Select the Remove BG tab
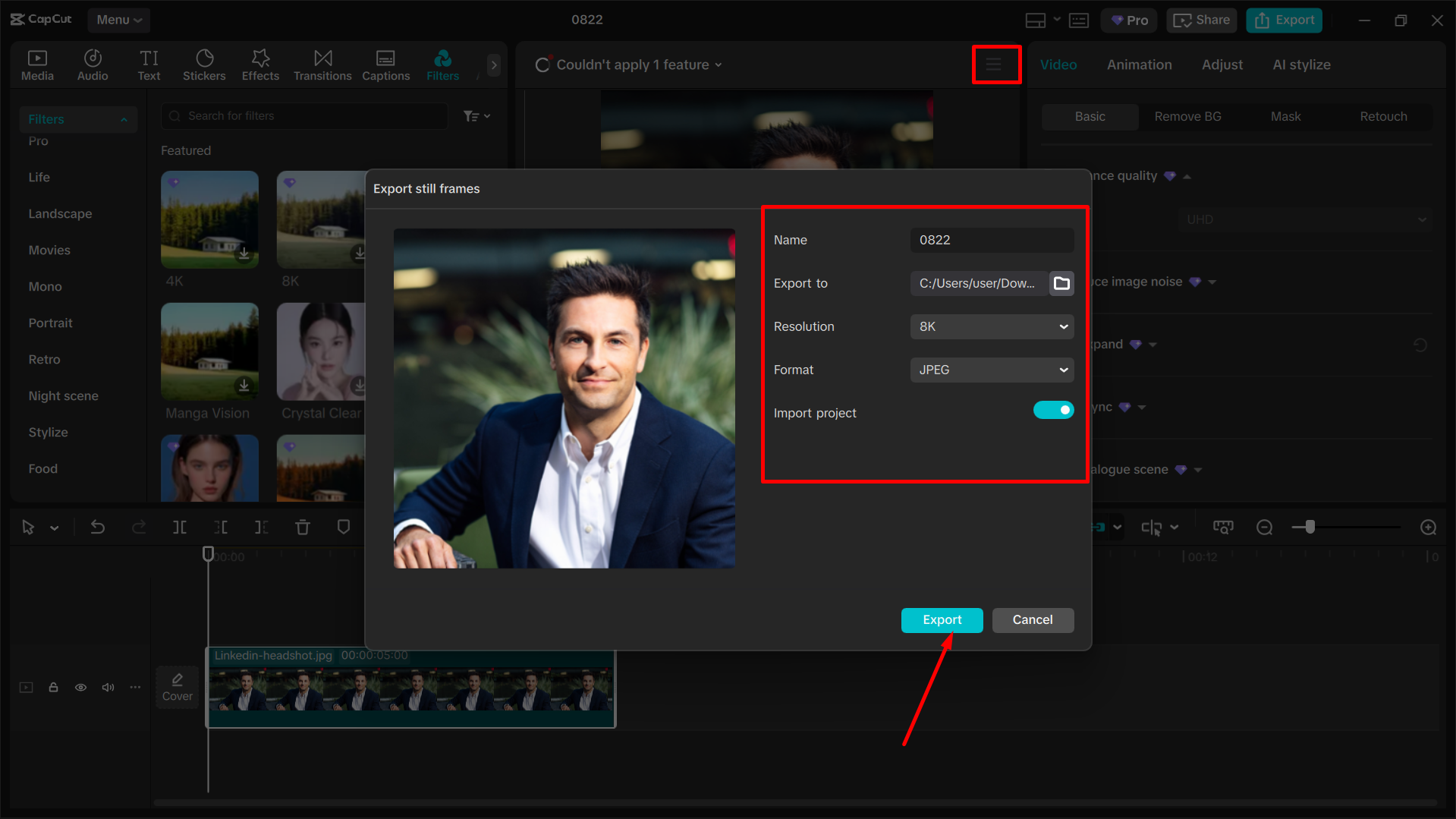Viewport: 1456px width, 819px height. (x=1187, y=116)
